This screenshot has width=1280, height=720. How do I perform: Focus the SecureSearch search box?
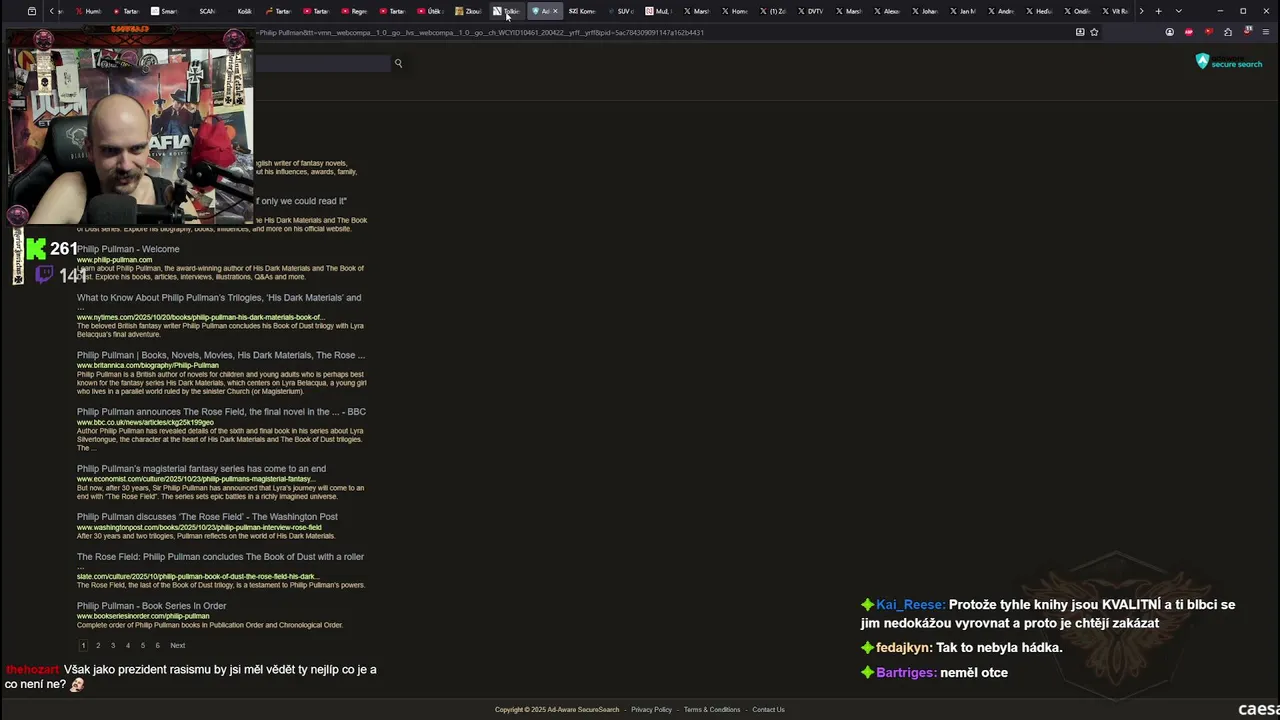point(322,63)
